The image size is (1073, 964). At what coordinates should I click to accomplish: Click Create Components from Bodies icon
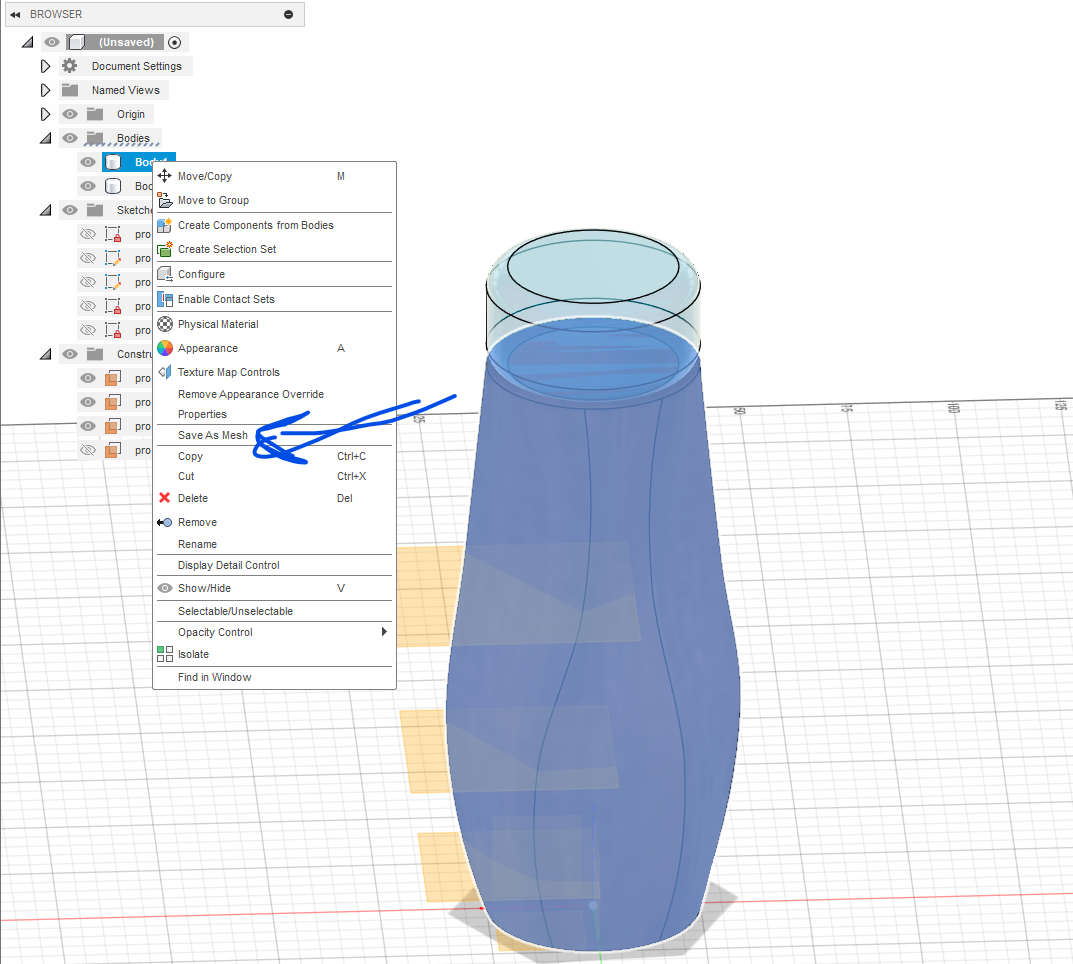165,225
